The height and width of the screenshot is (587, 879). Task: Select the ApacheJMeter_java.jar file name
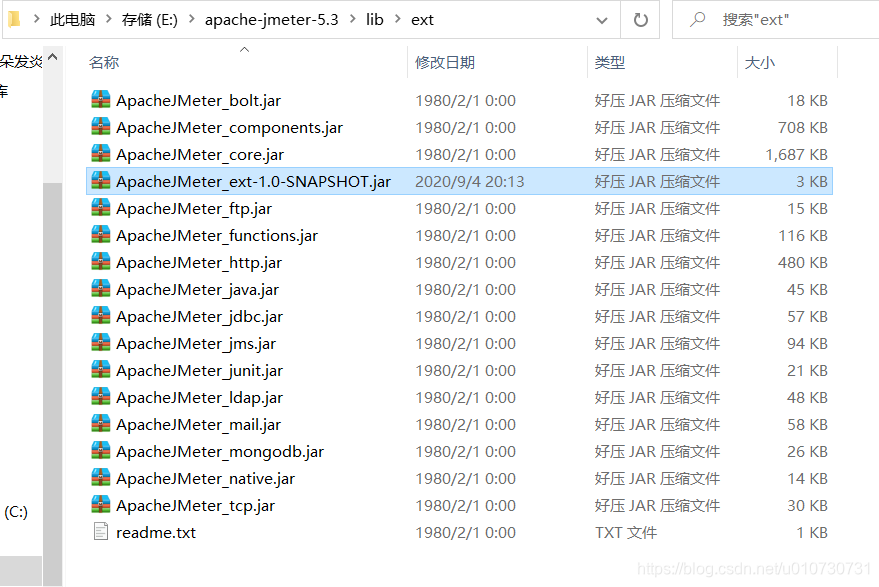197,289
